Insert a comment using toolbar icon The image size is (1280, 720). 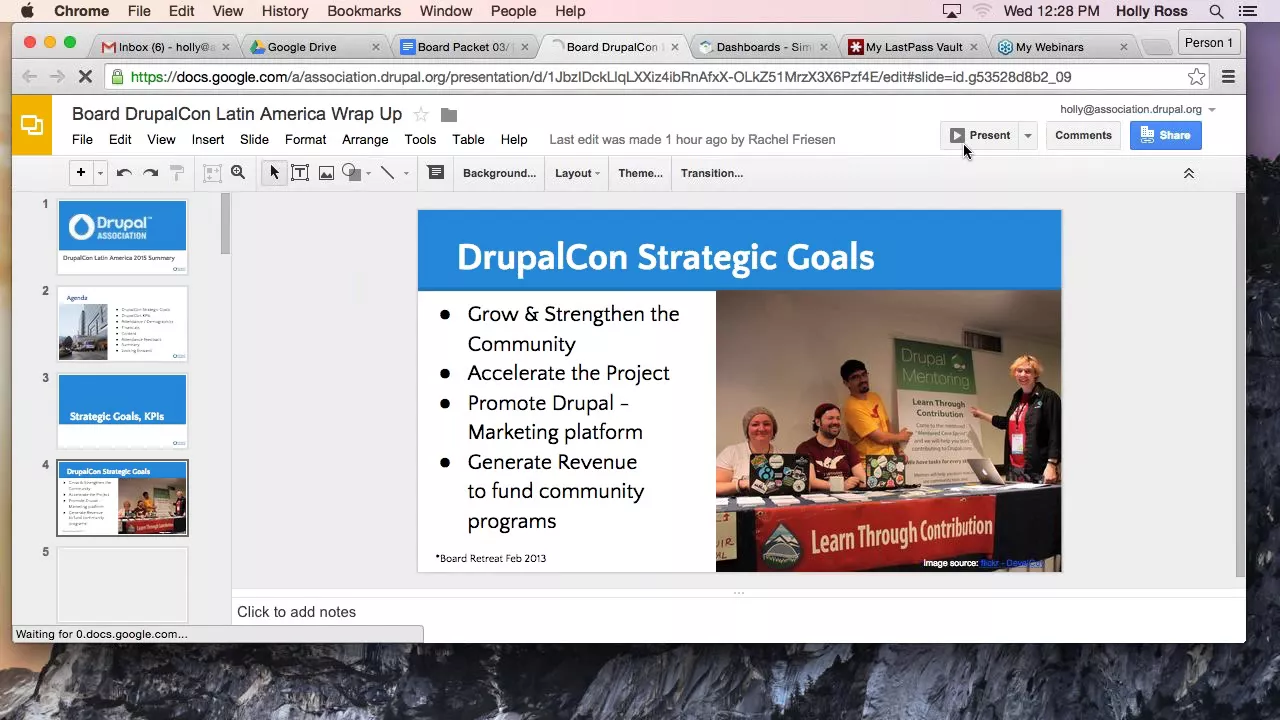click(x=436, y=173)
